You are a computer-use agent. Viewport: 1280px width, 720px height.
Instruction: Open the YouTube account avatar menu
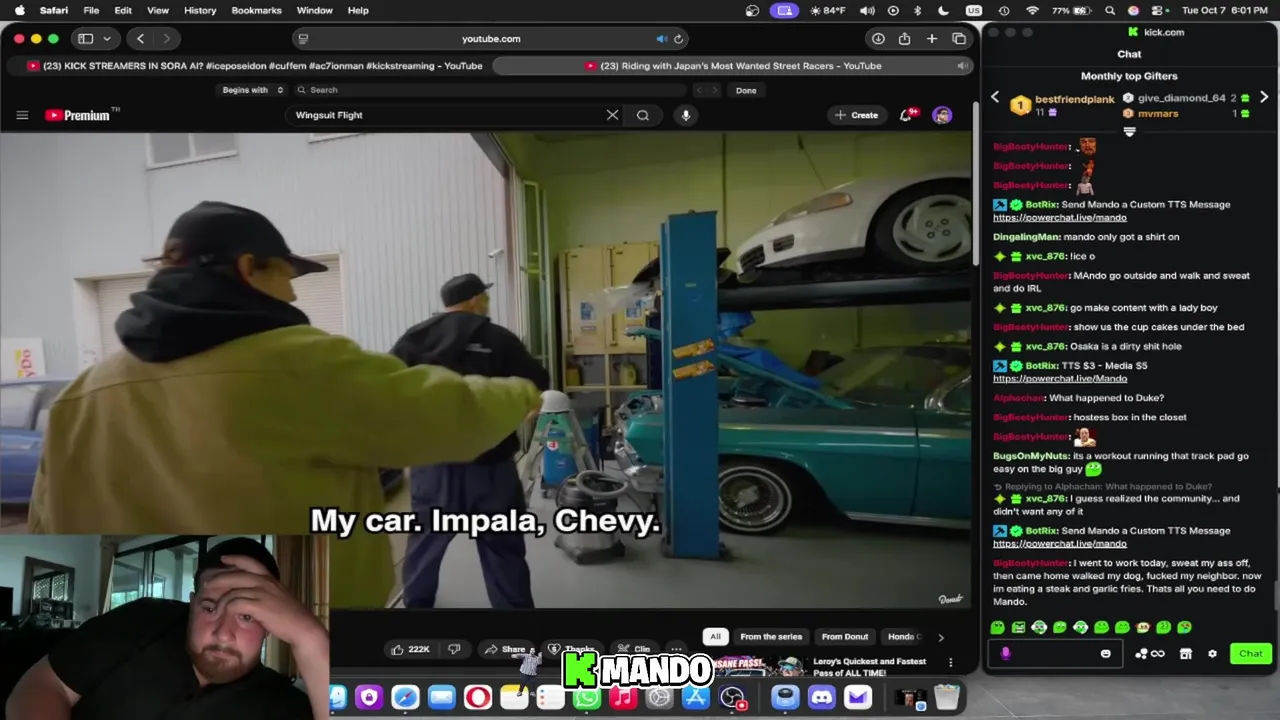tap(942, 115)
